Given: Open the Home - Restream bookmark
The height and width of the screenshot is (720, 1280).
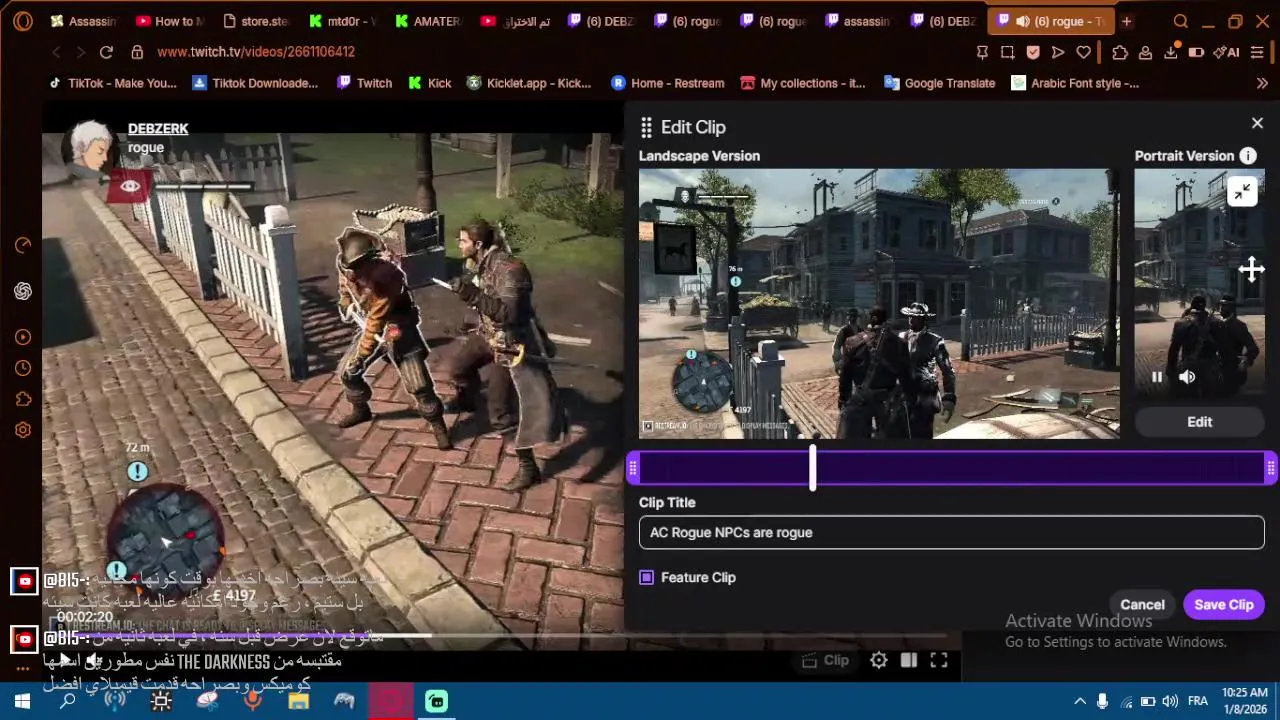Looking at the screenshot, I should (x=668, y=83).
